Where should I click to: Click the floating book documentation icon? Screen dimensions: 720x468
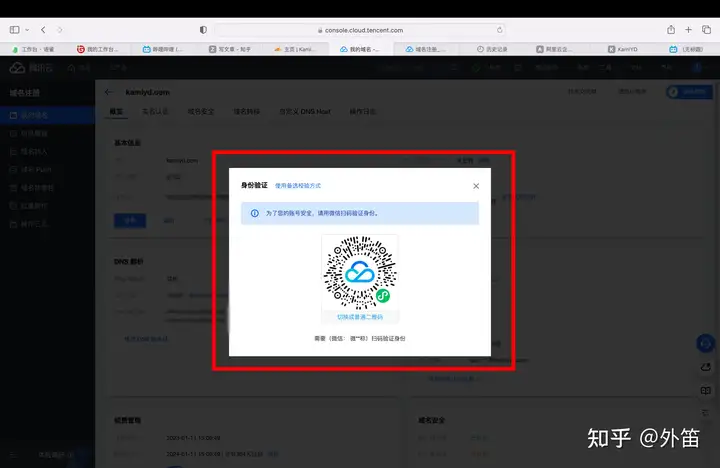tap(706, 391)
